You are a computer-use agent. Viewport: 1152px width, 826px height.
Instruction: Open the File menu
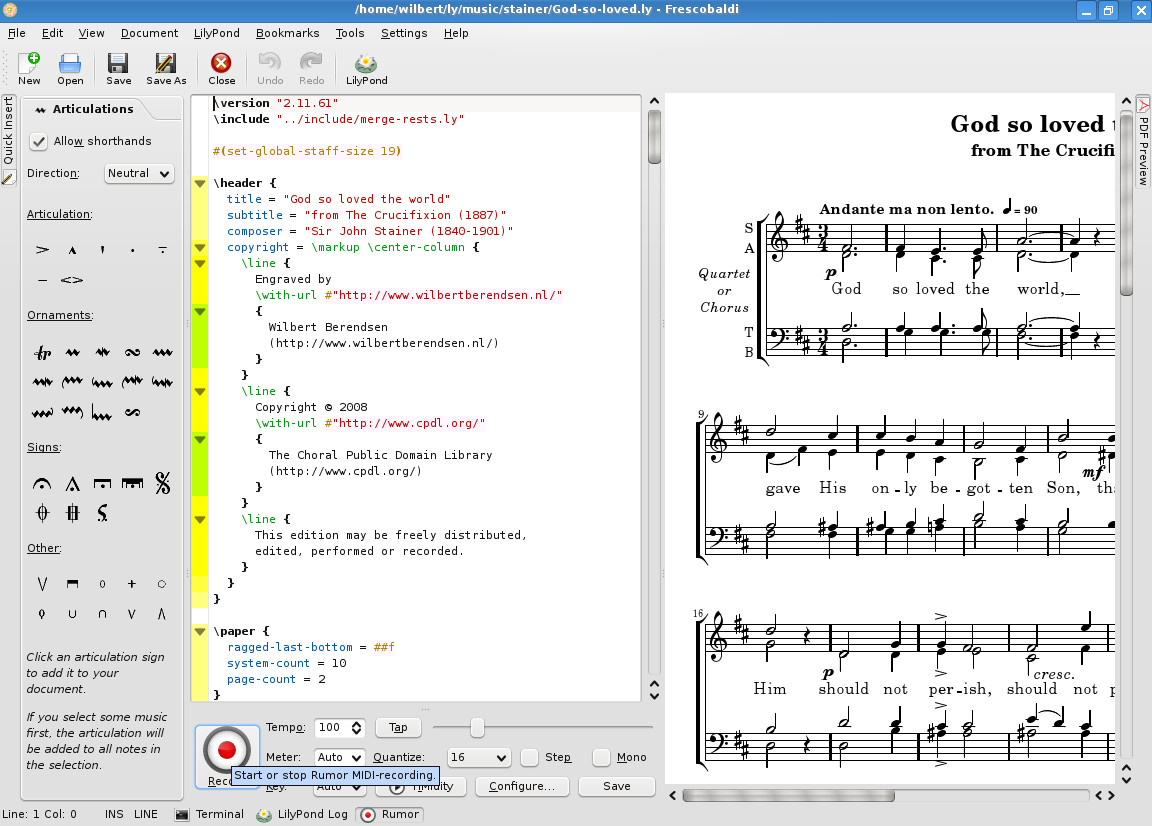coord(17,33)
